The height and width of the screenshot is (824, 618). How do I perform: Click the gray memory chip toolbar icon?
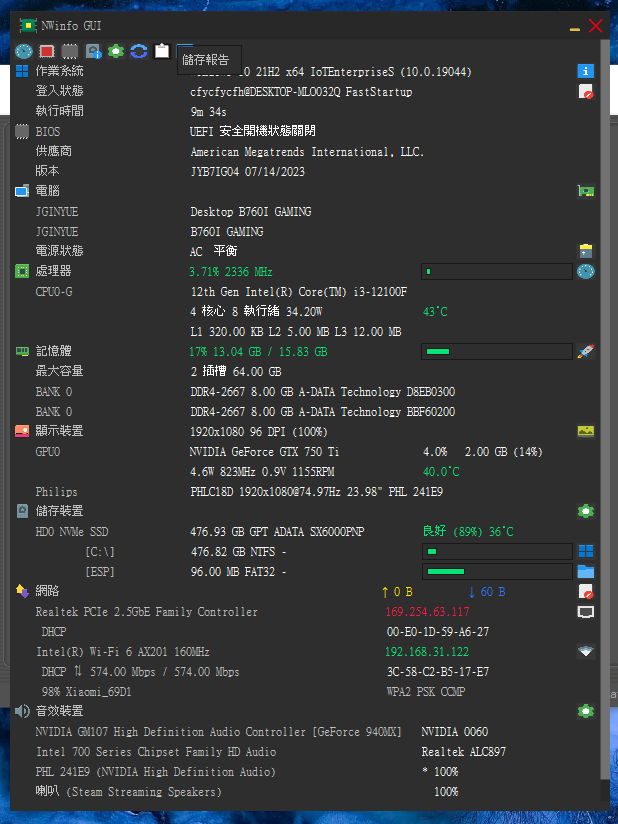pos(70,51)
